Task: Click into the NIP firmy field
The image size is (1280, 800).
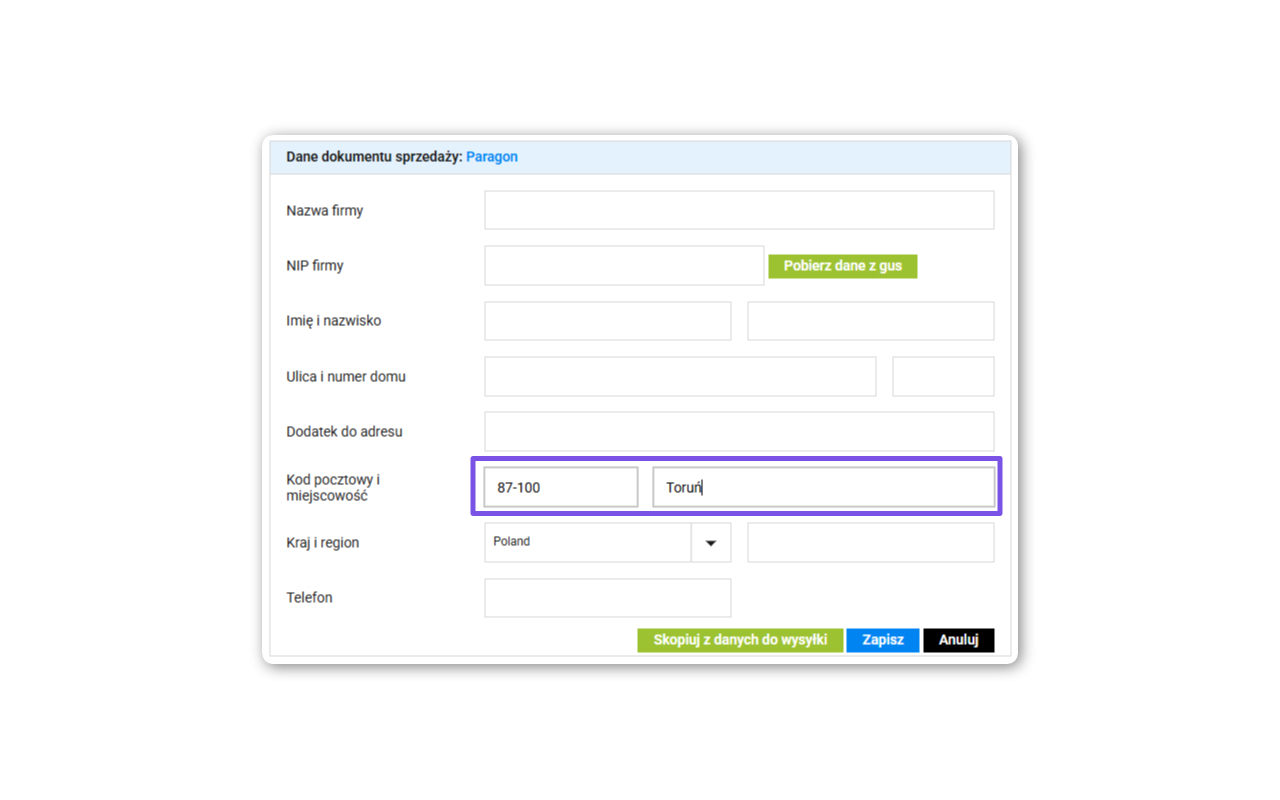Action: tap(624, 266)
